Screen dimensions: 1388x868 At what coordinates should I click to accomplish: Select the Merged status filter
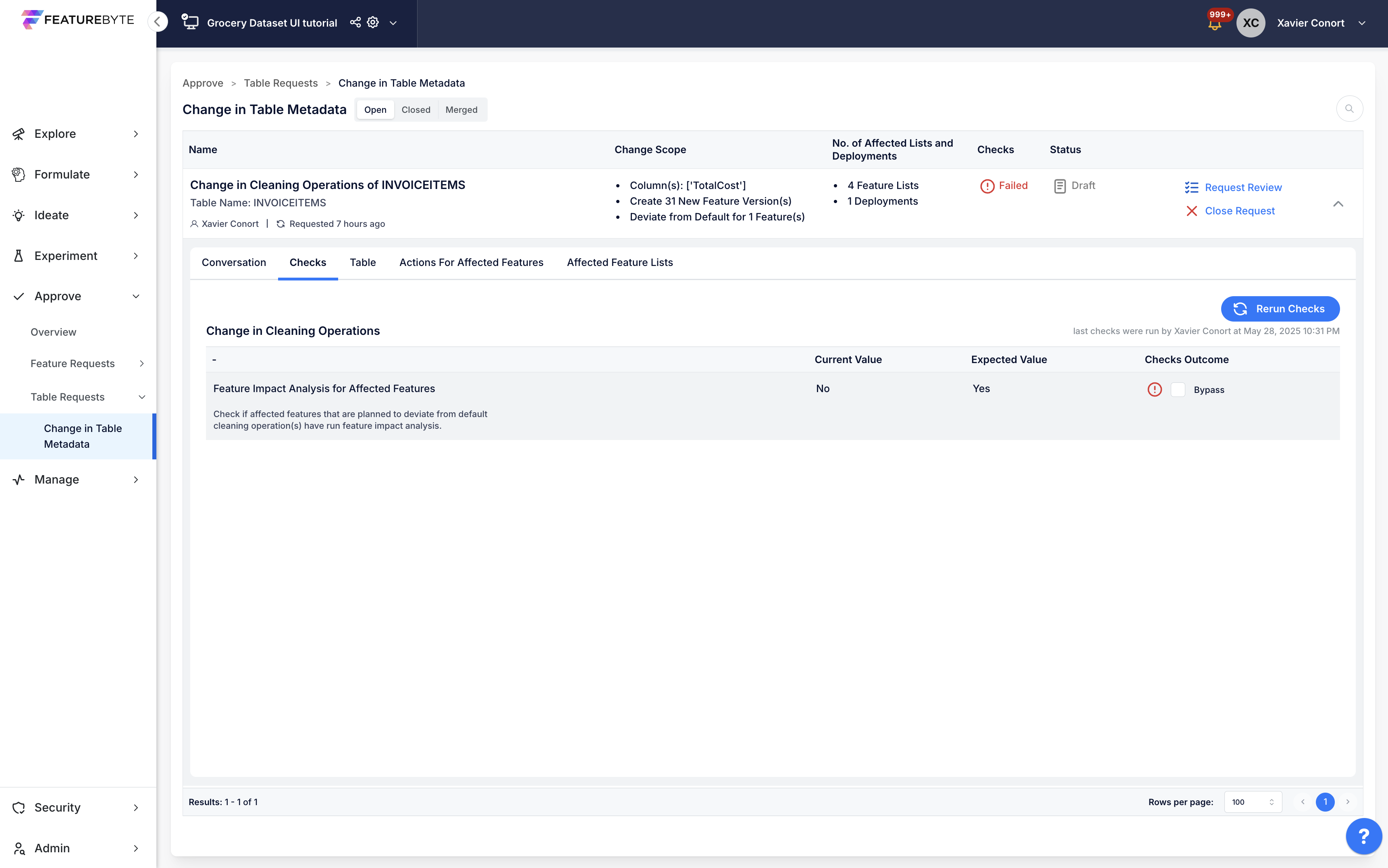(461, 110)
